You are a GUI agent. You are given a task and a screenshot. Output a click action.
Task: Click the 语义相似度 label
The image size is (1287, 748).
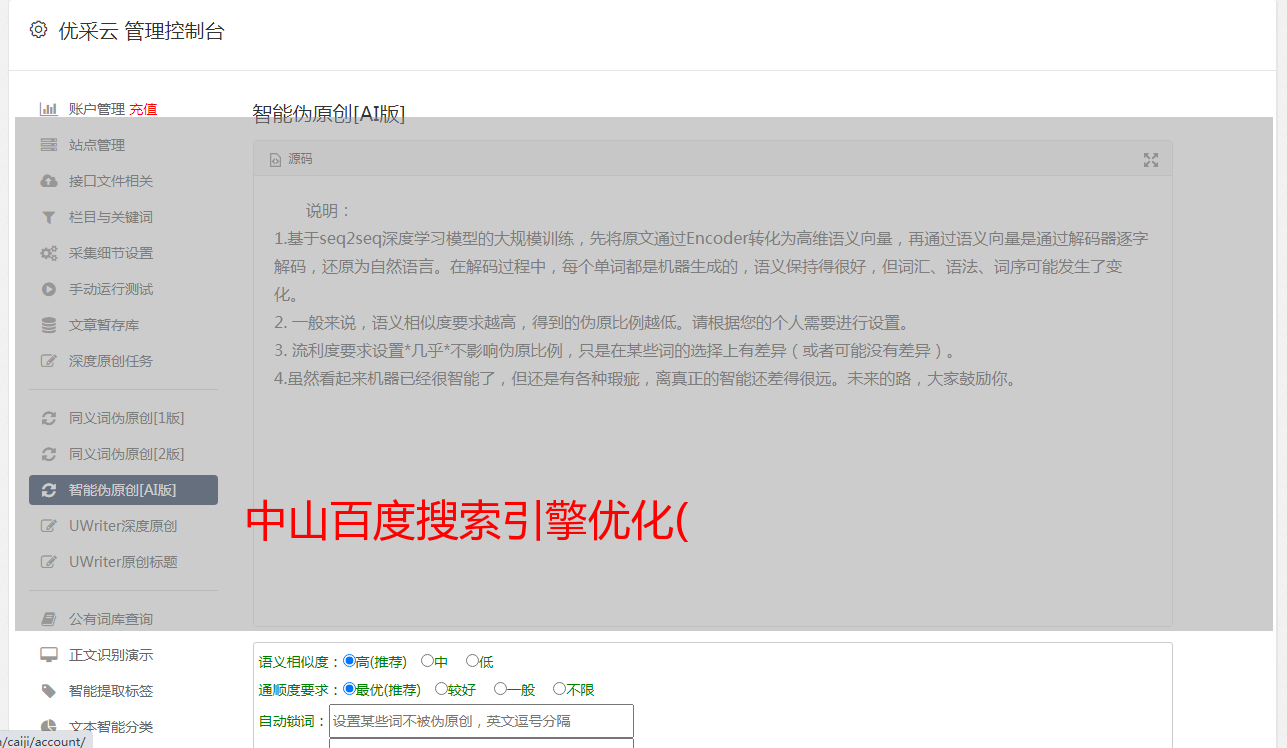pyautogui.click(x=300, y=662)
